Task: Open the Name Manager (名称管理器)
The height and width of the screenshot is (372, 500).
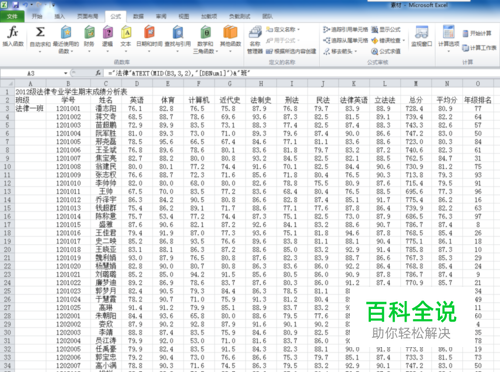Action: [x=255, y=40]
